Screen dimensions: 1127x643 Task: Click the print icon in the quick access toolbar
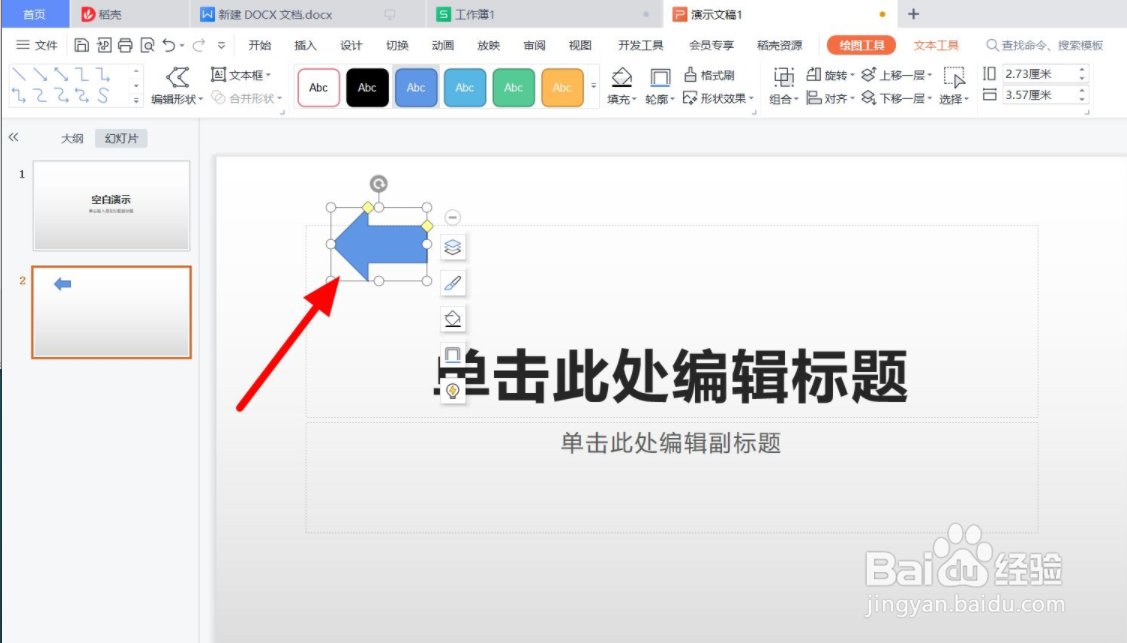click(124, 45)
